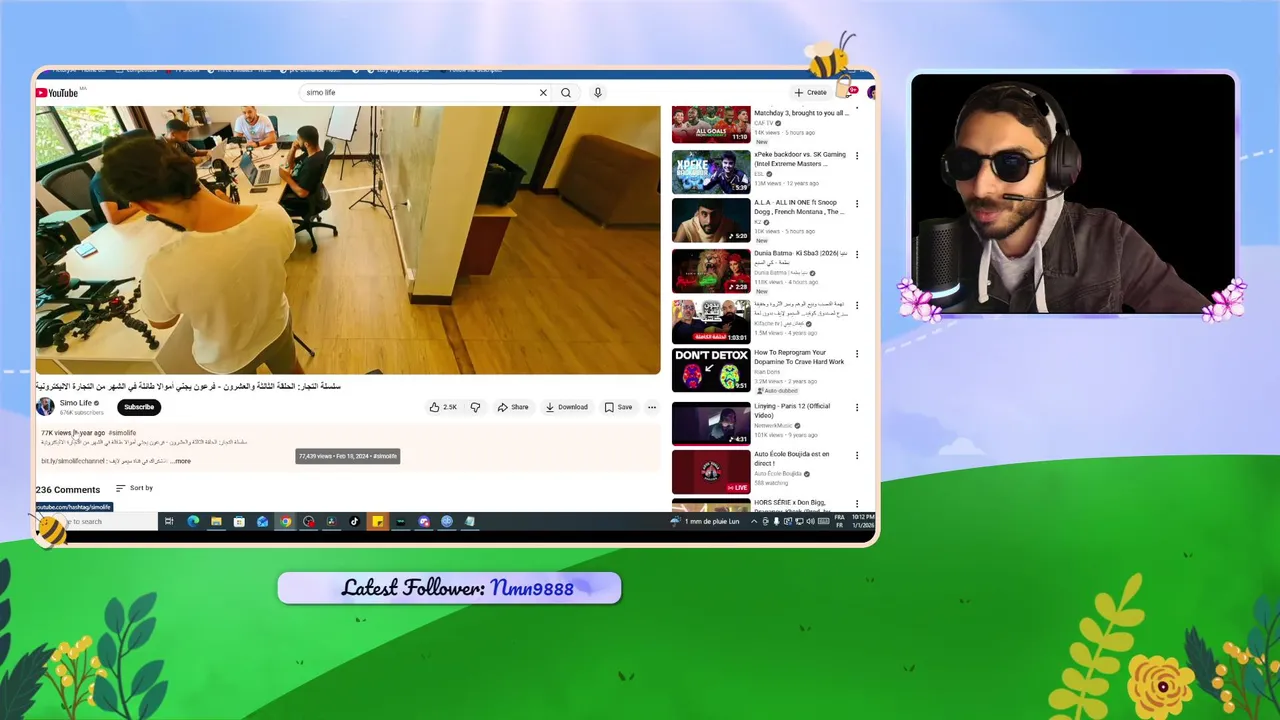
Task: Click the streamer webcam overlay
Action: pyautogui.click(x=1073, y=194)
